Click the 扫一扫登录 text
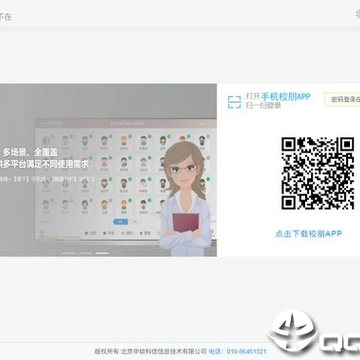The width and height of the screenshot is (360, 360). coord(263,105)
